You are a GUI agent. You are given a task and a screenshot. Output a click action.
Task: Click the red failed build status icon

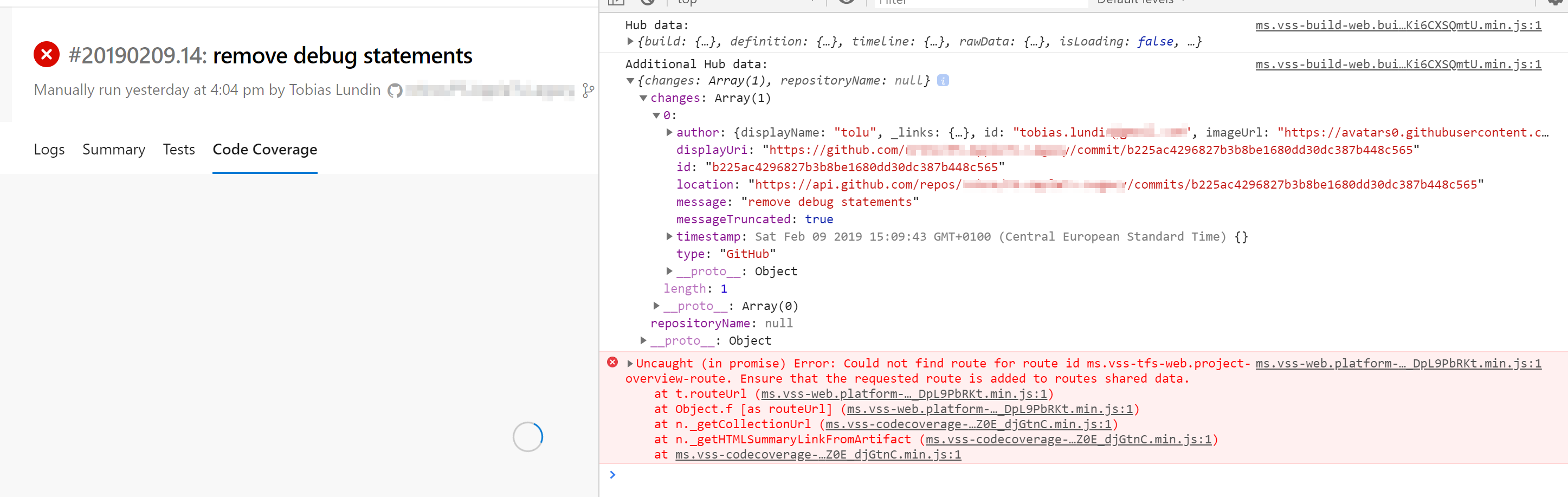coord(46,55)
